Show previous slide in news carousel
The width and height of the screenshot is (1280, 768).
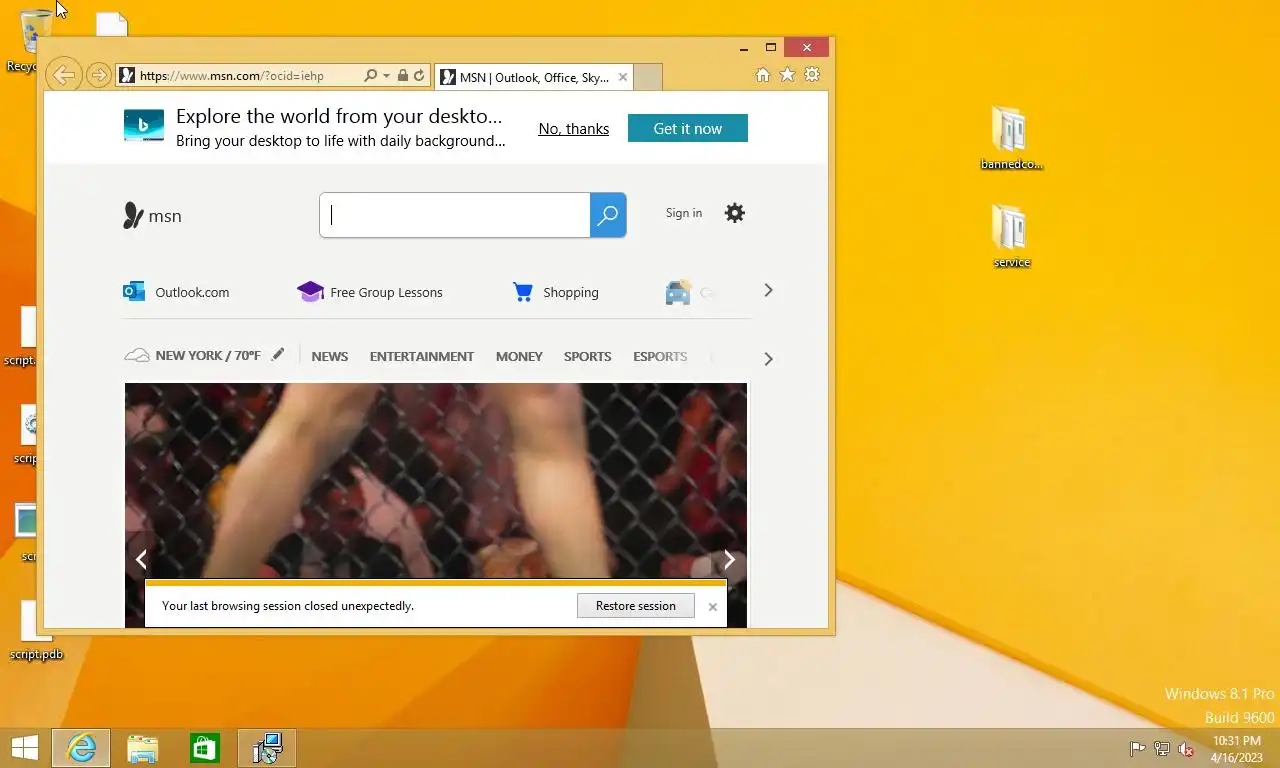pyautogui.click(x=141, y=559)
